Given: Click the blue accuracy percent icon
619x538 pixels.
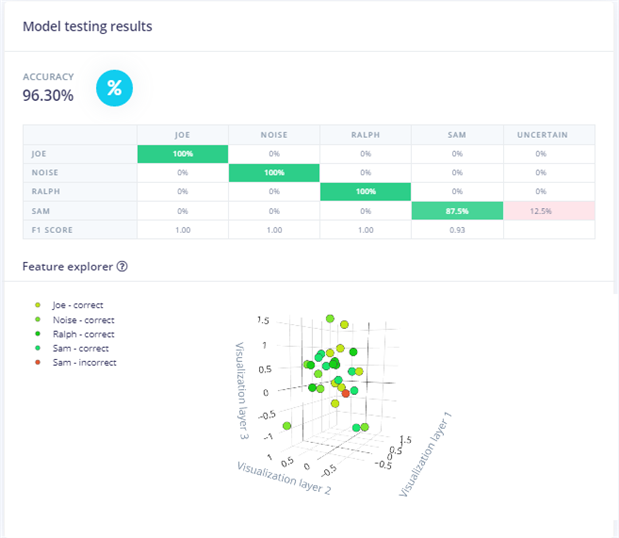Looking at the screenshot, I should tap(114, 88).
